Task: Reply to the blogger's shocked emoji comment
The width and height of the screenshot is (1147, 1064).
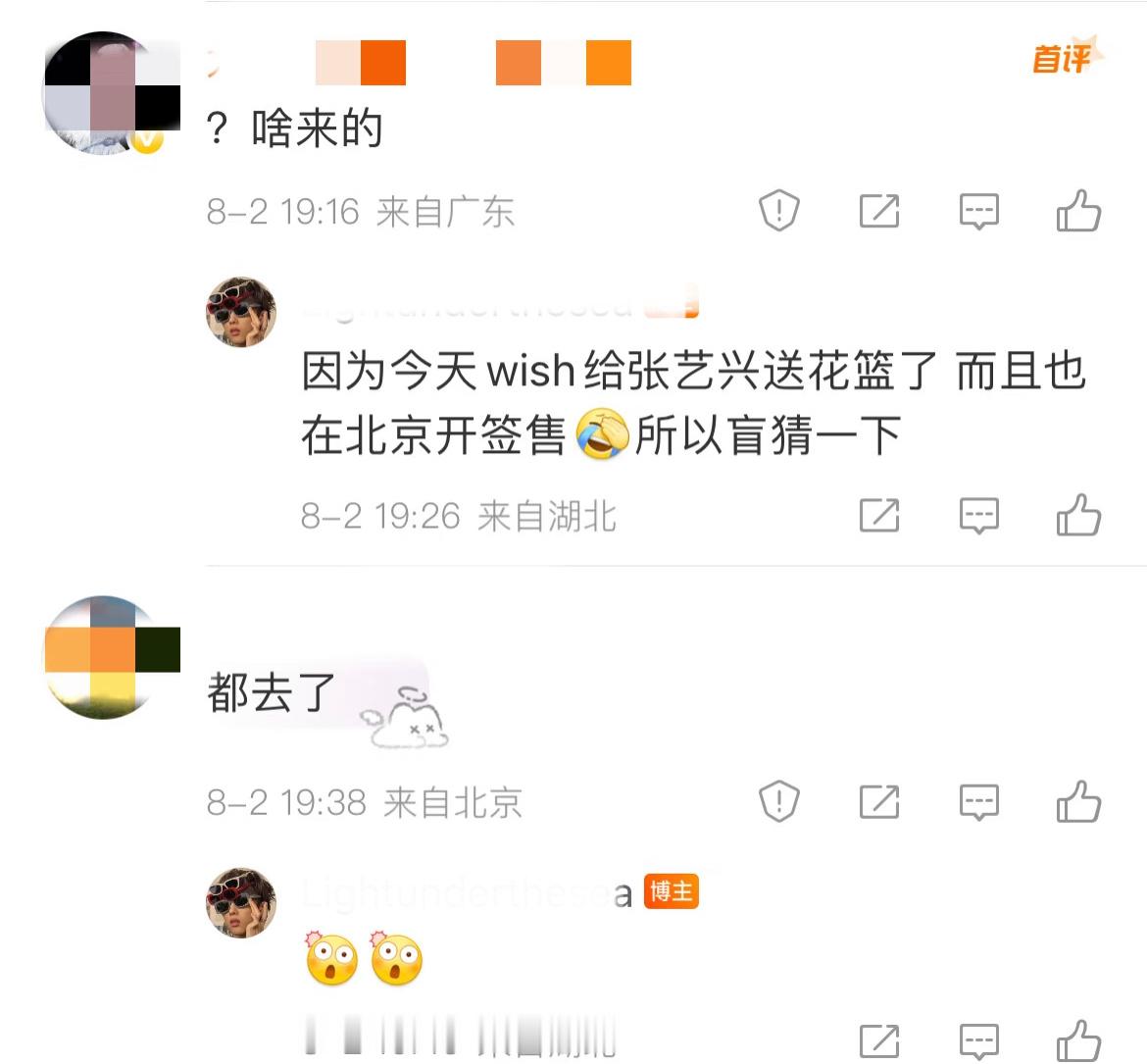Action: pos(978,1040)
